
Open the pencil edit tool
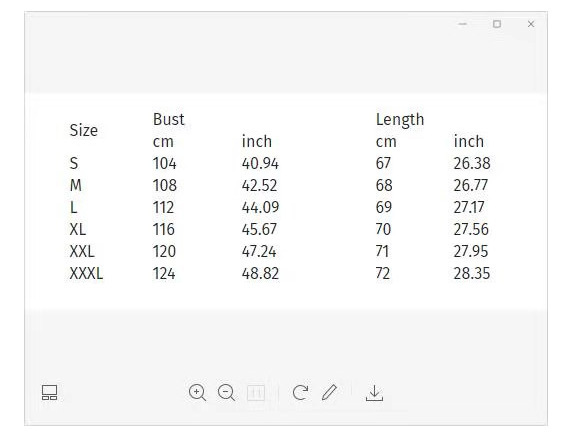[x=329, y=392]
